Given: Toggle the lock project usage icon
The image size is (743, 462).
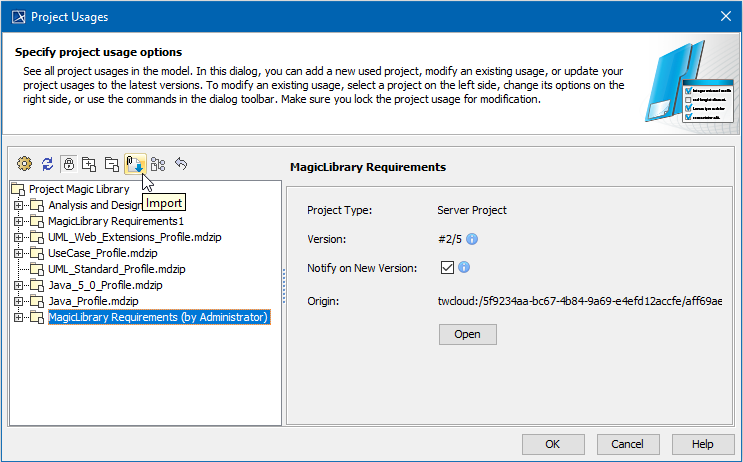Looking at the screenshot, I should pos(68,164).
